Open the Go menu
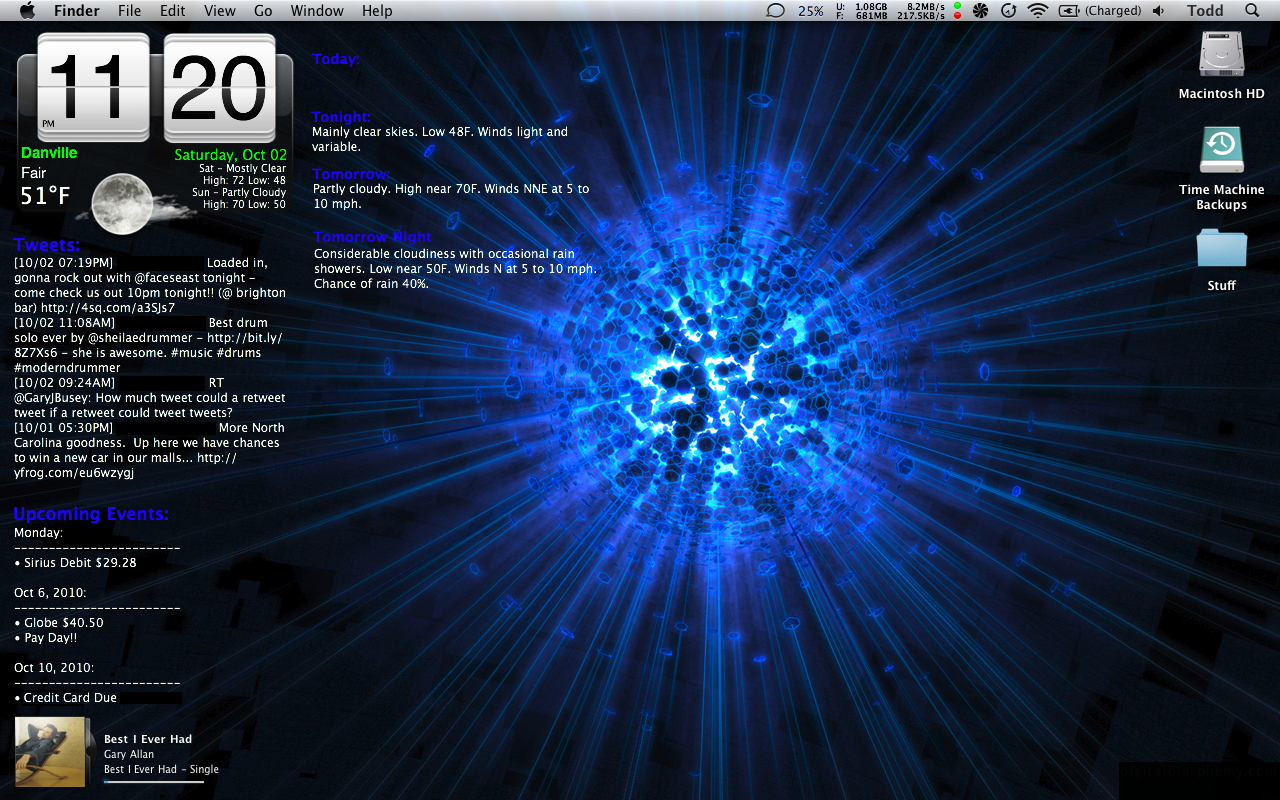1280x800 pixels. (x=263, y=11)
